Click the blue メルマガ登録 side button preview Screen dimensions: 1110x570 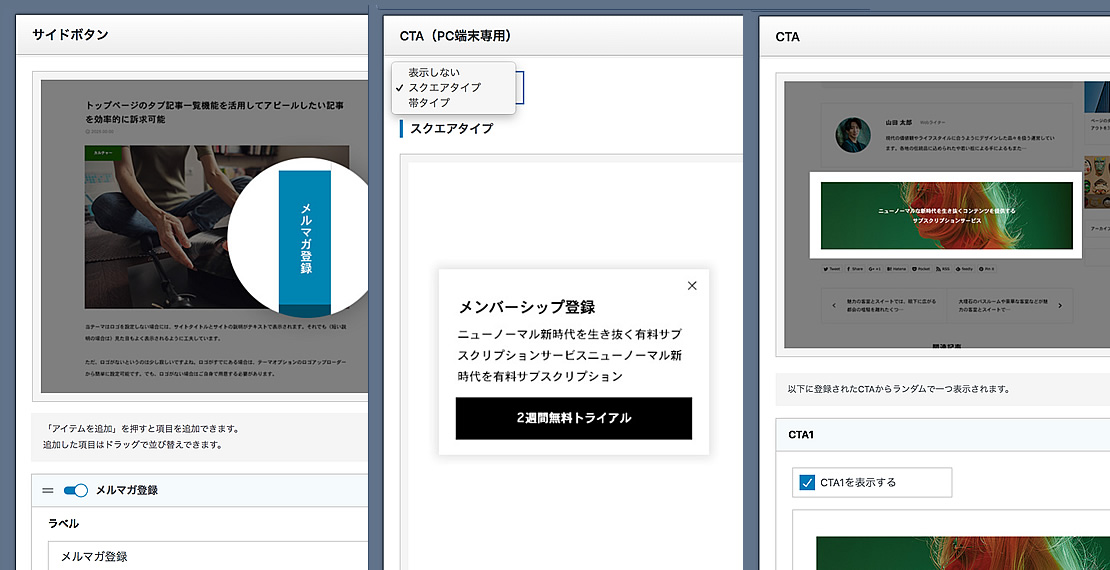pos(305,237)
